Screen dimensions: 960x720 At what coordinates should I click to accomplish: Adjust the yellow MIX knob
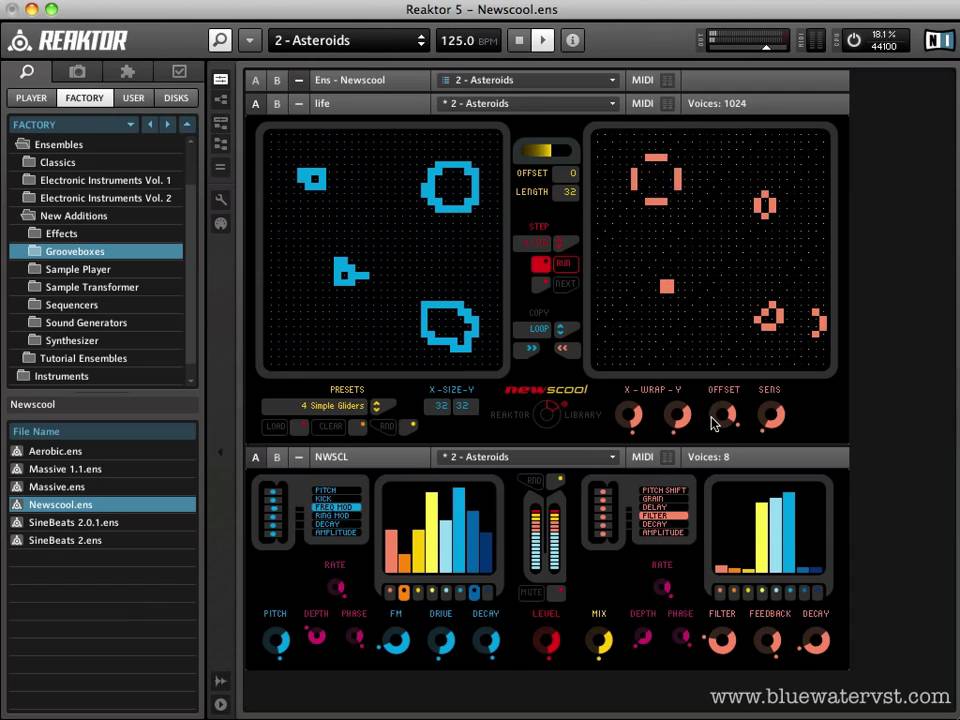pos(599,640)
